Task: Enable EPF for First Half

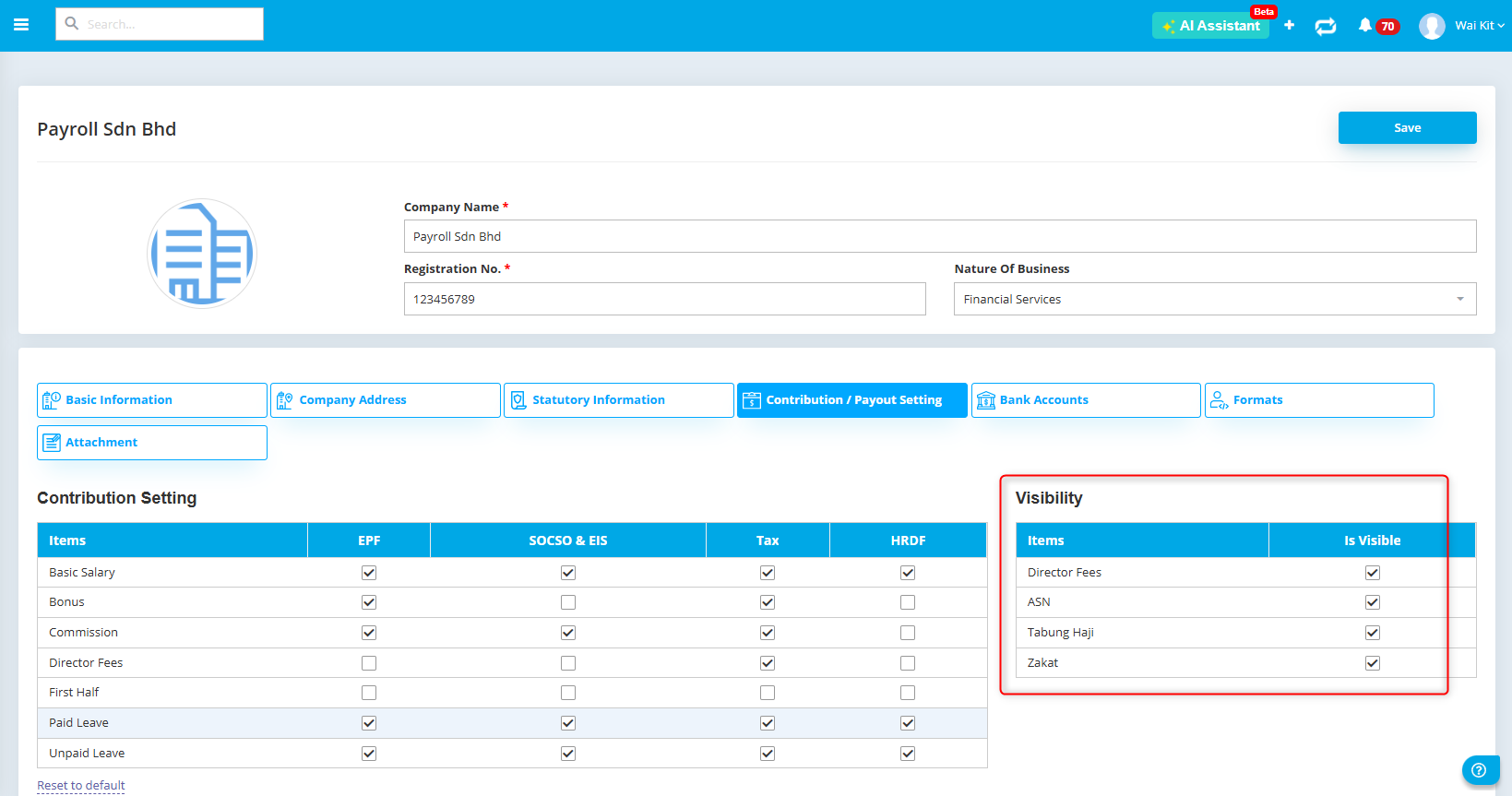Action: pyautogui.click(x=369, y=693)
